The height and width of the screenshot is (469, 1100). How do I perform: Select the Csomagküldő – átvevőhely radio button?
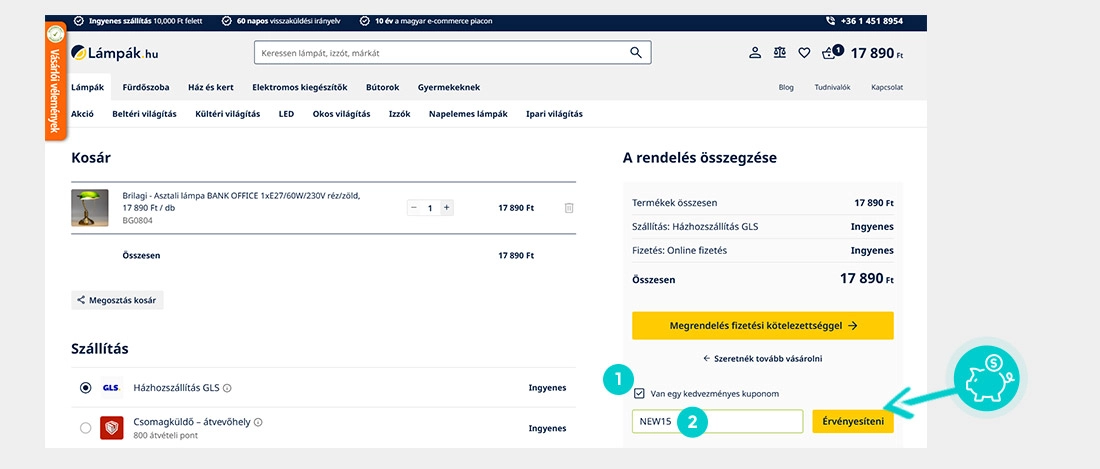86,428
